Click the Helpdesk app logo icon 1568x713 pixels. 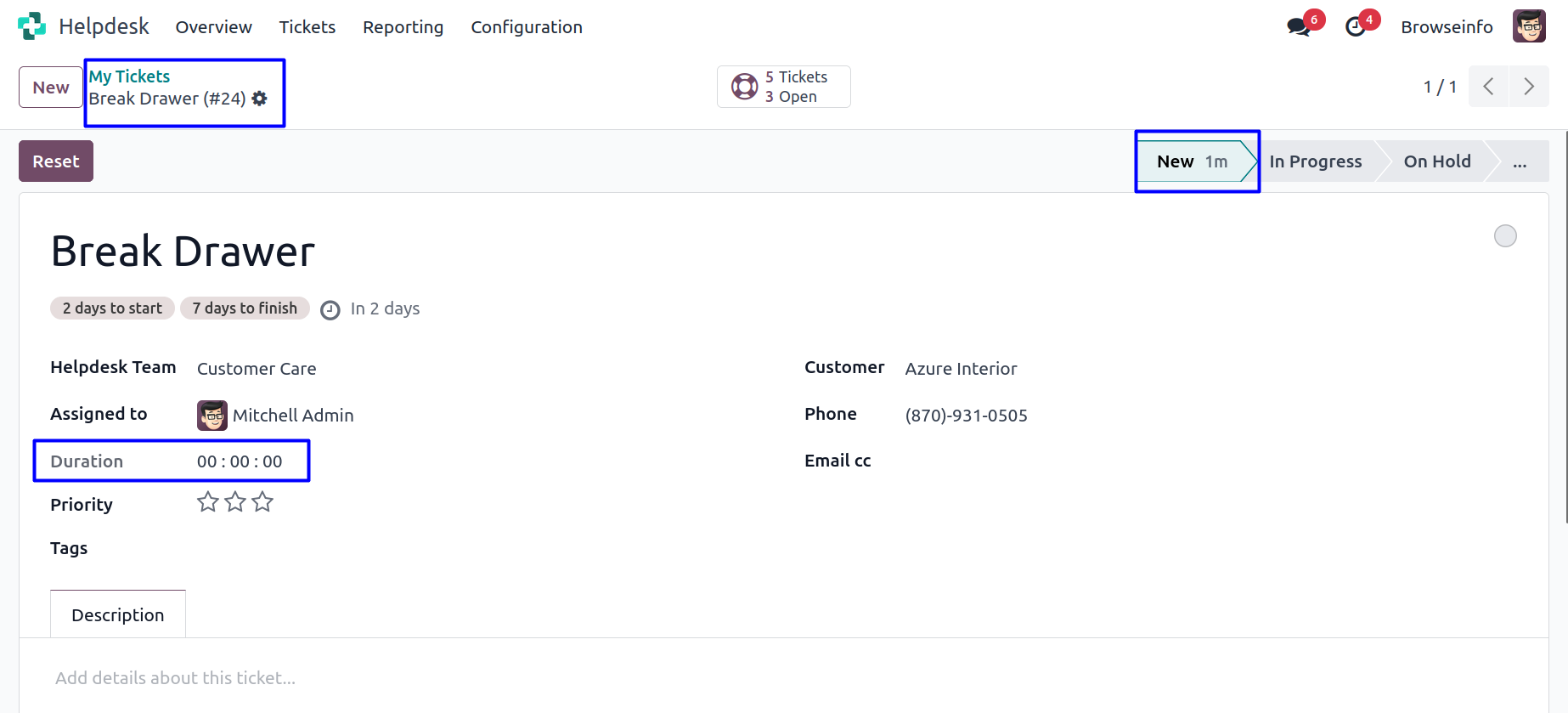(x=31, y=26)
